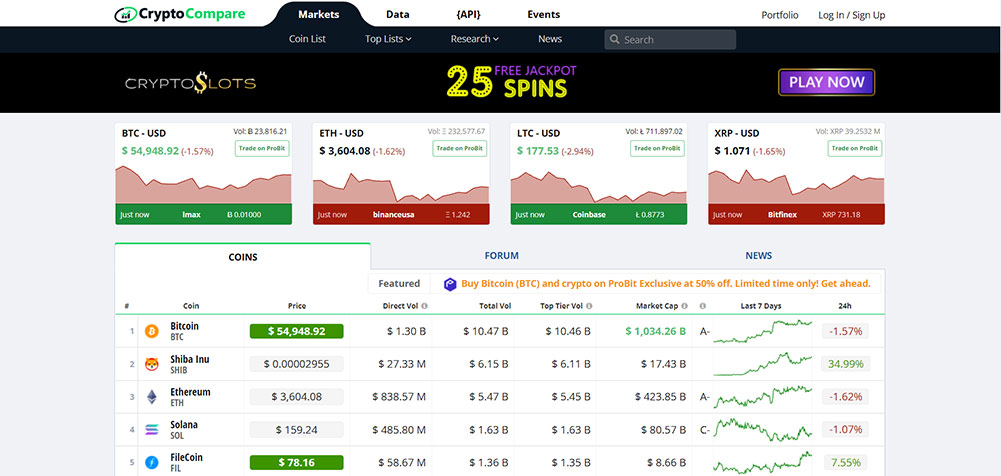Click the Solana coin icon

[x=152, y=430]
